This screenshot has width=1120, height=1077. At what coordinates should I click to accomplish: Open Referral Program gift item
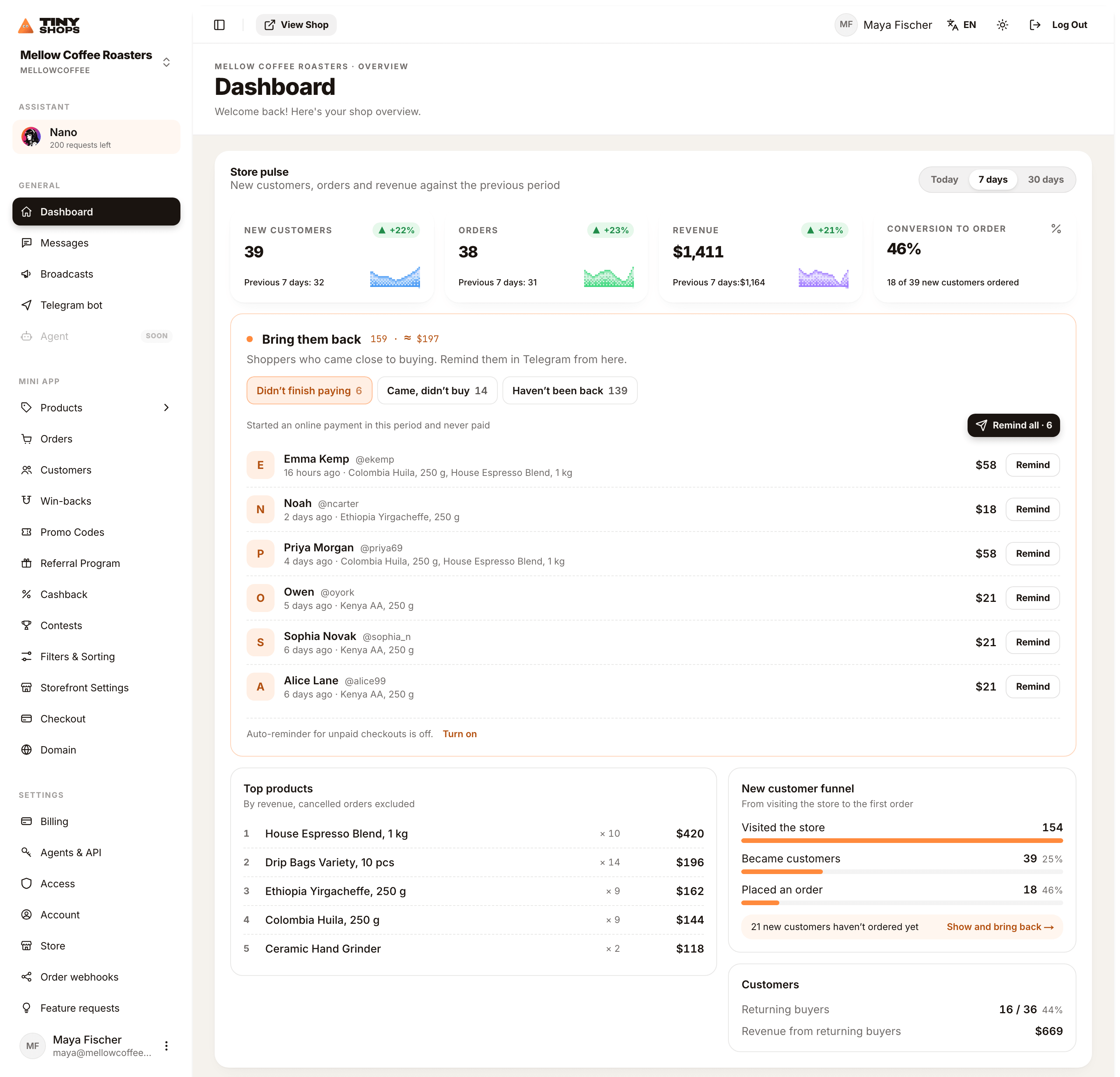coord(96,563)
